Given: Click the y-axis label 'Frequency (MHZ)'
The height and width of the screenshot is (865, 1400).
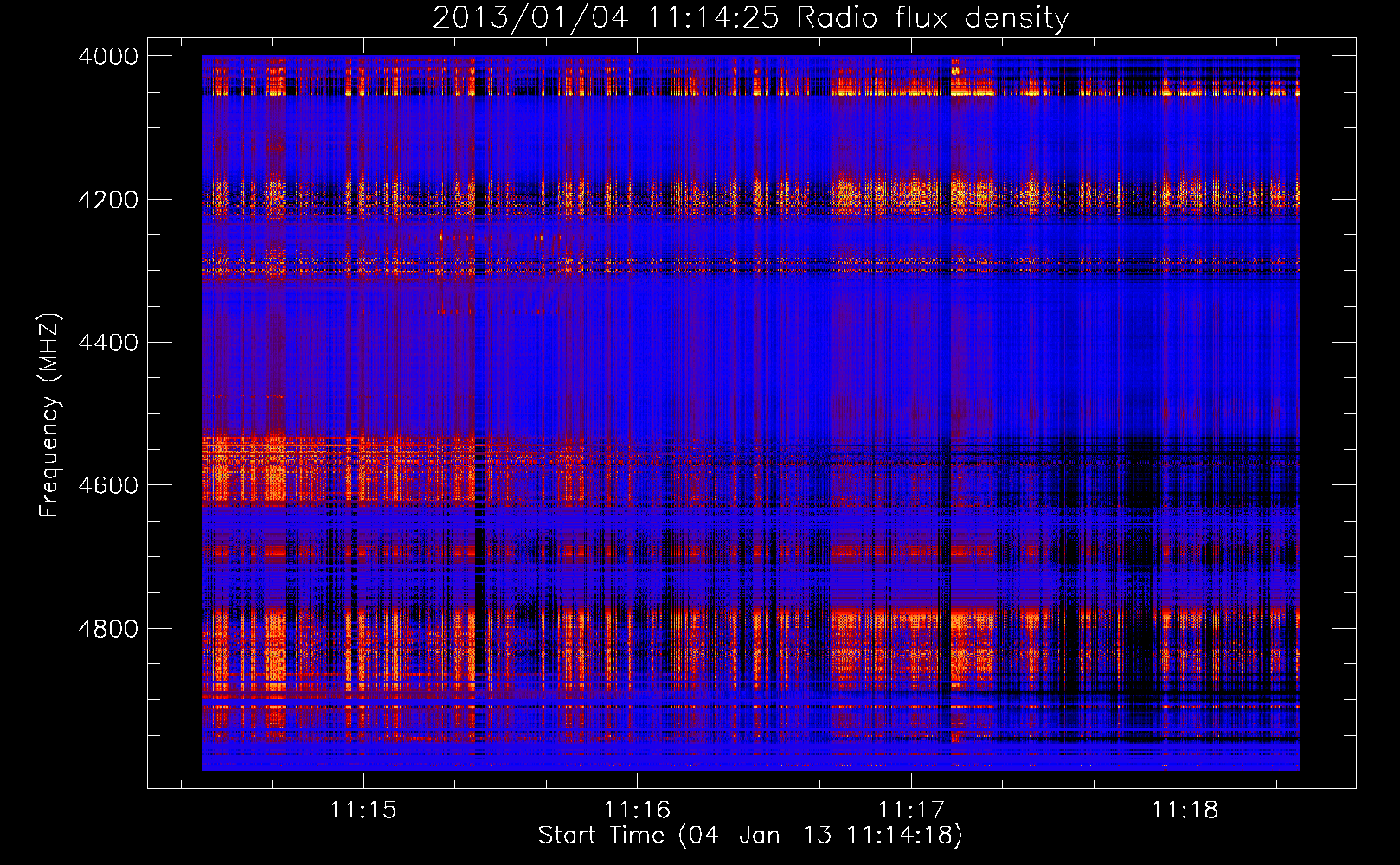Looking at the screenshot, I should 49,415.
